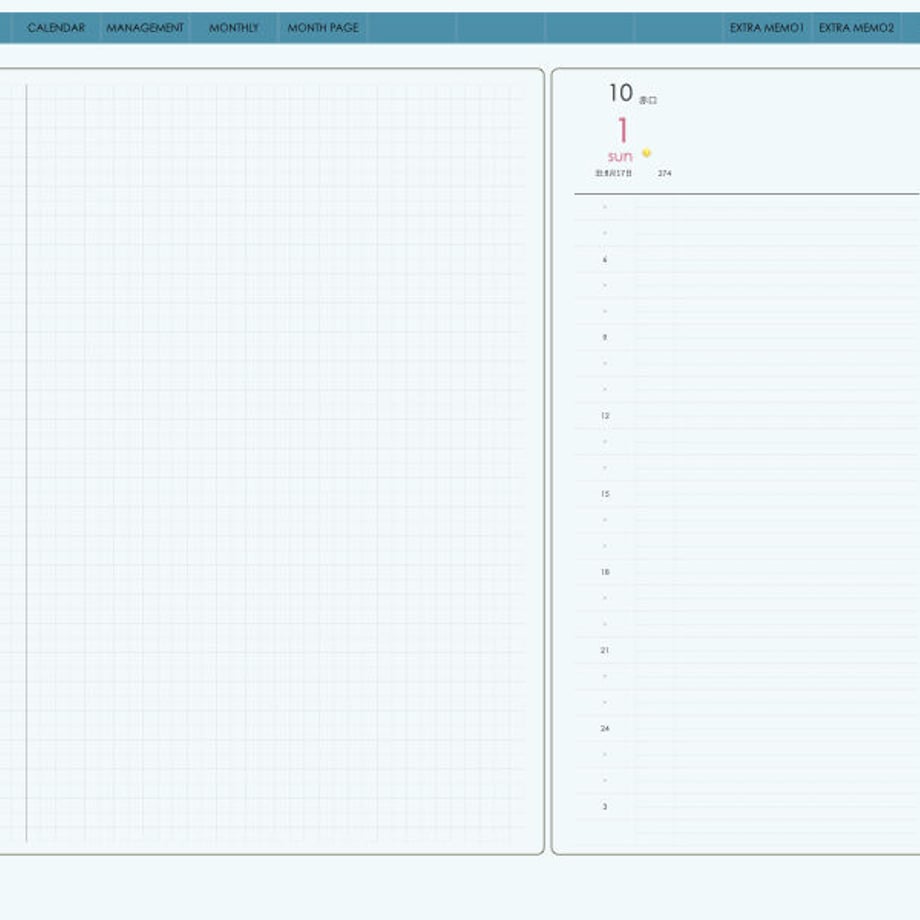Screen dimensions: 920x920
Task: Tap the month number 10 in header
Action: (620, 93)
